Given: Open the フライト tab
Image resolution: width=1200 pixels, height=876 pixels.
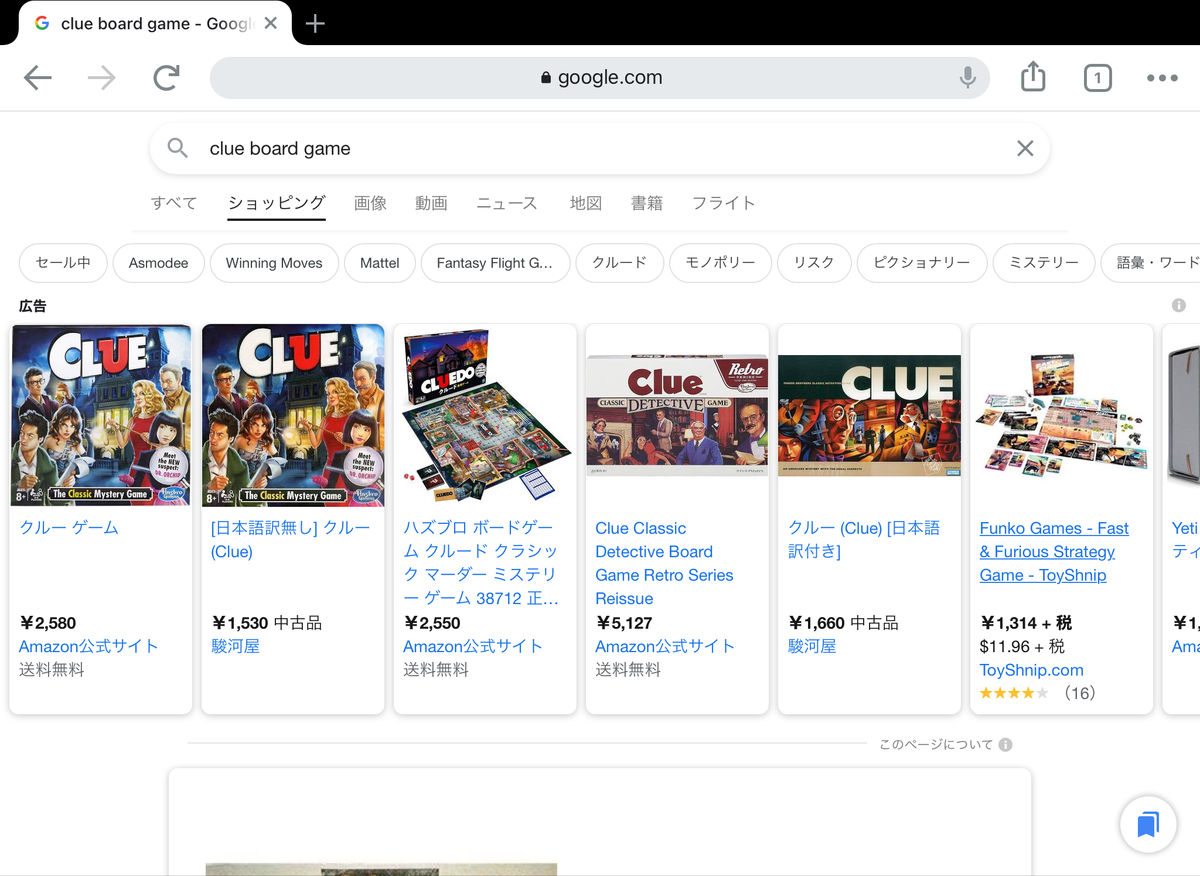Looking at the screenshot, I should click(724, 203).
